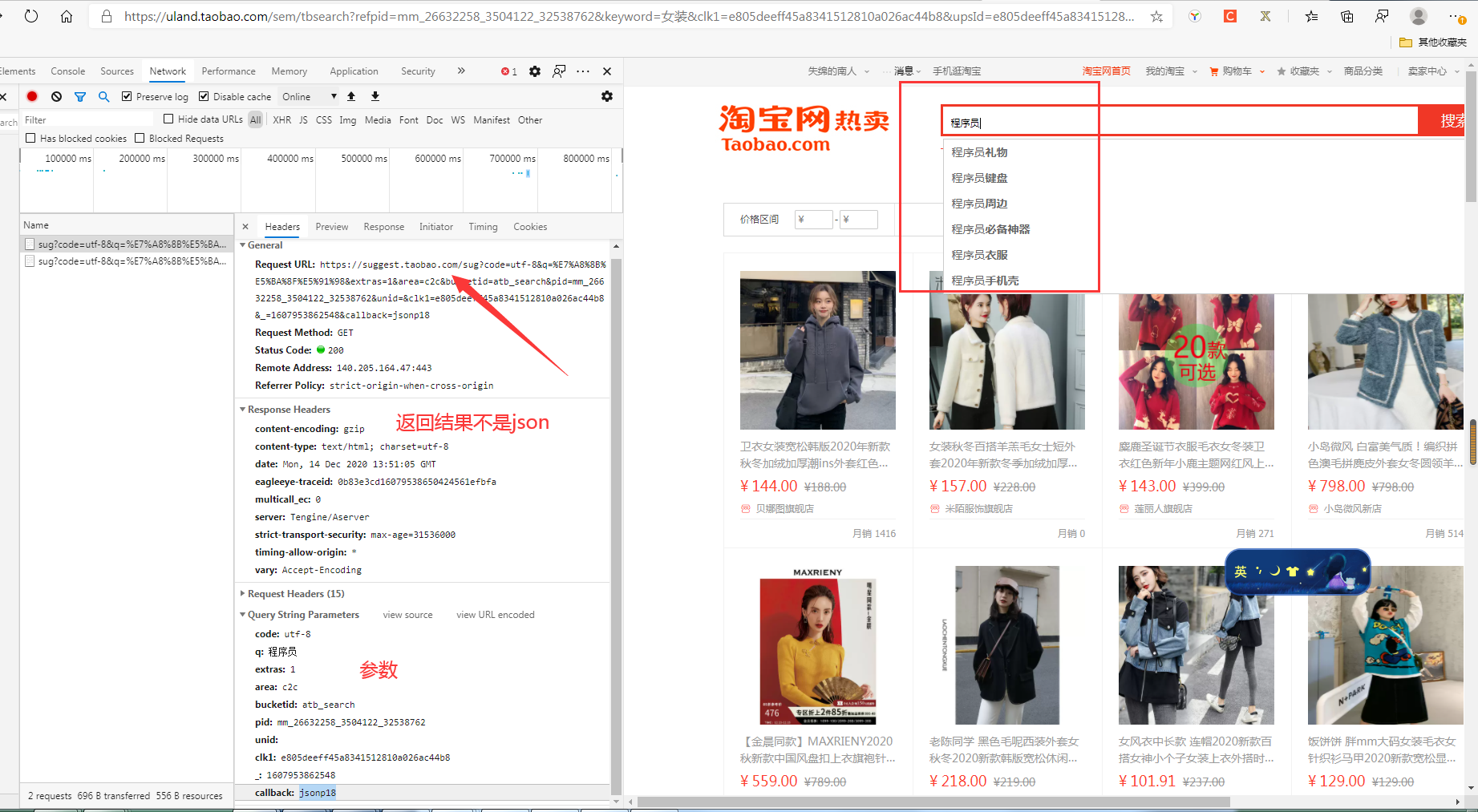
Task: Stop recording network log red button
Action: tap(32, 96)
